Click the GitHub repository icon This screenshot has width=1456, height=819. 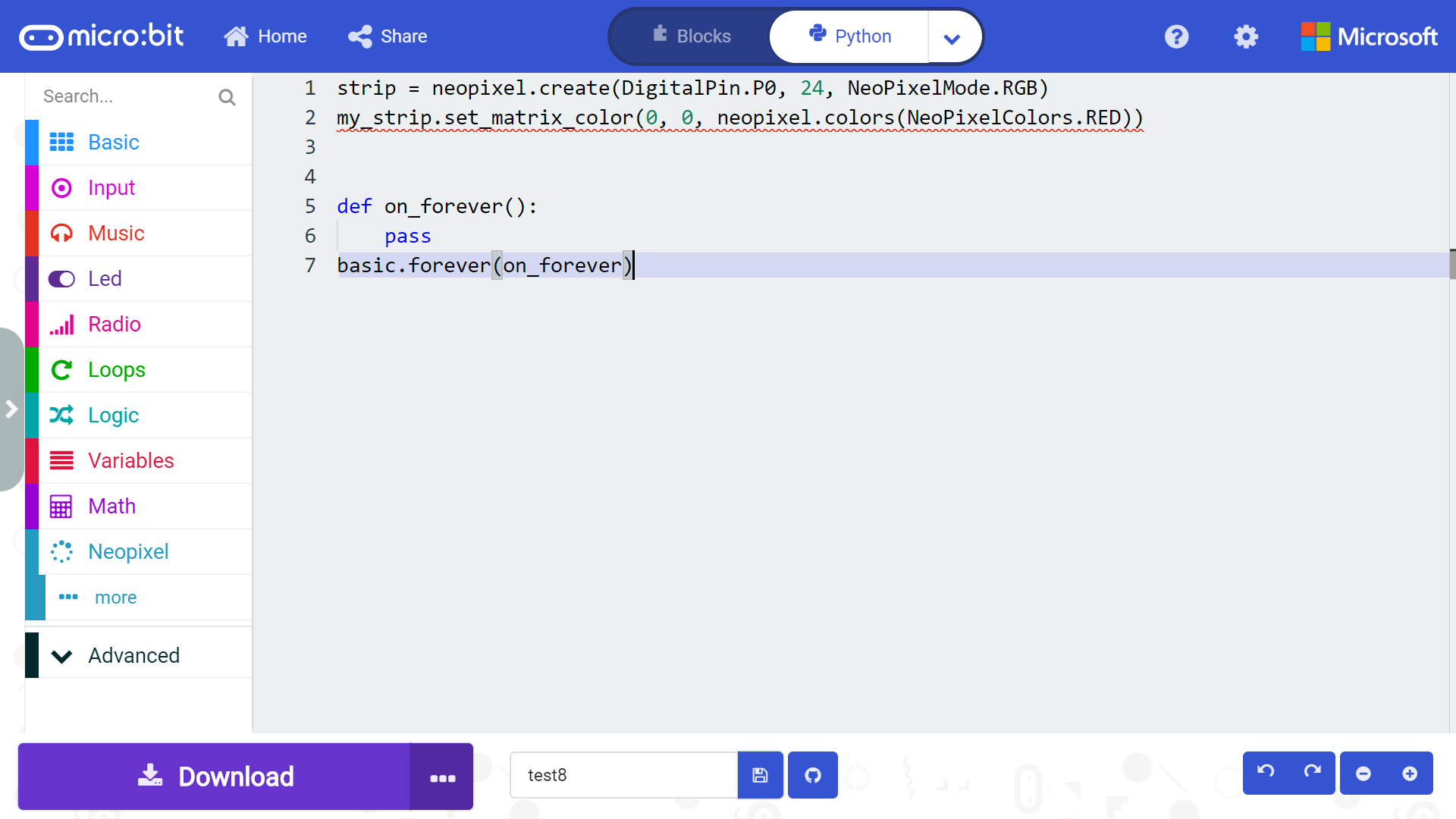(x=812, y=775)
